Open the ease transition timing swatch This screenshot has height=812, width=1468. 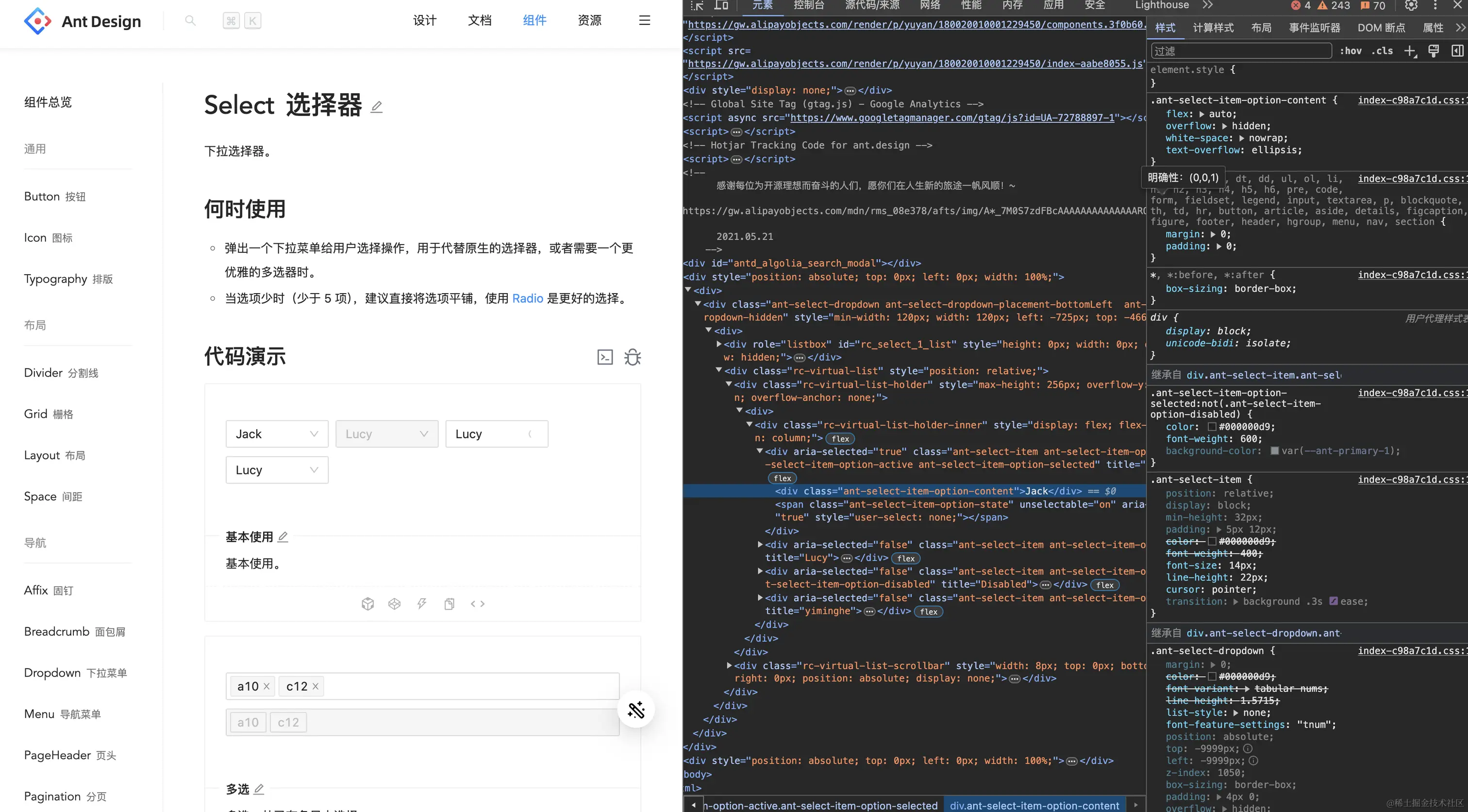click(x=1333, y=601)
